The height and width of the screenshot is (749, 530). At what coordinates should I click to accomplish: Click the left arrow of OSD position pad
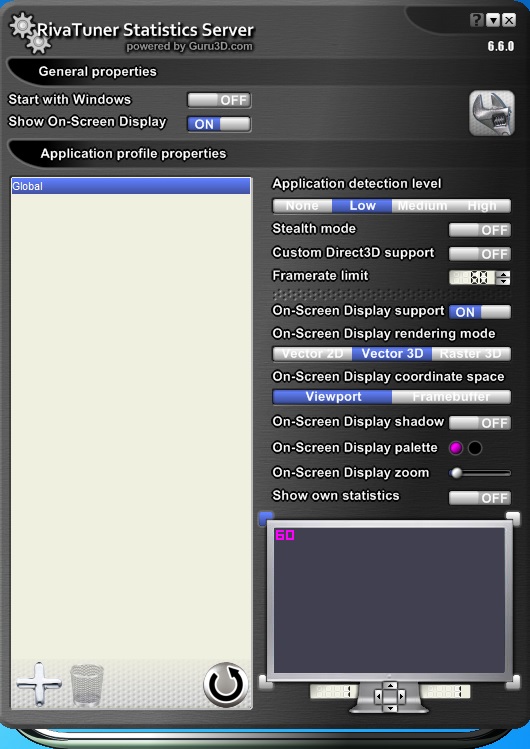pos(378,696)
